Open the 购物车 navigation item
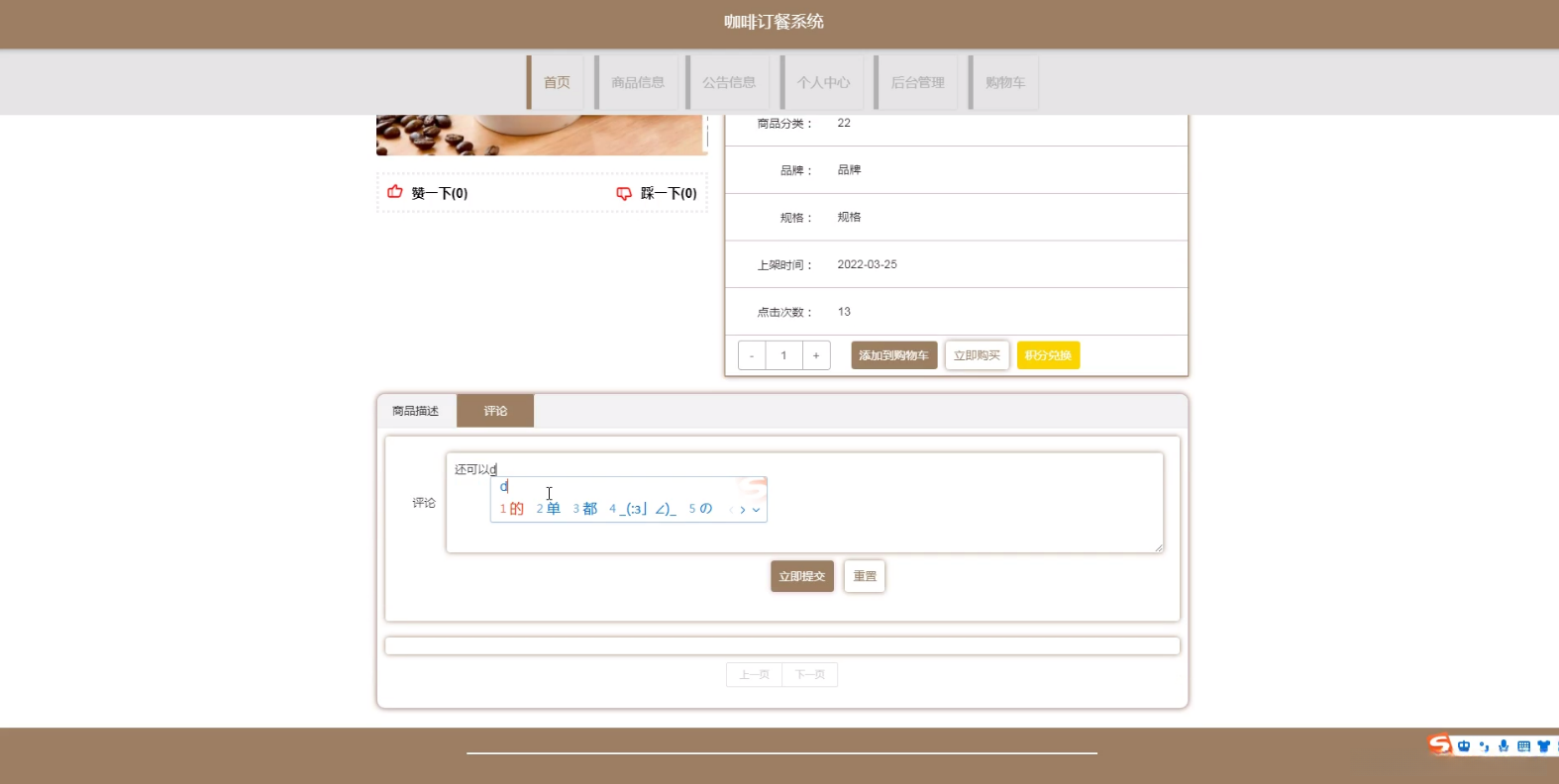The height and width of the screenshot is (784, 1559). point(1005,82)
